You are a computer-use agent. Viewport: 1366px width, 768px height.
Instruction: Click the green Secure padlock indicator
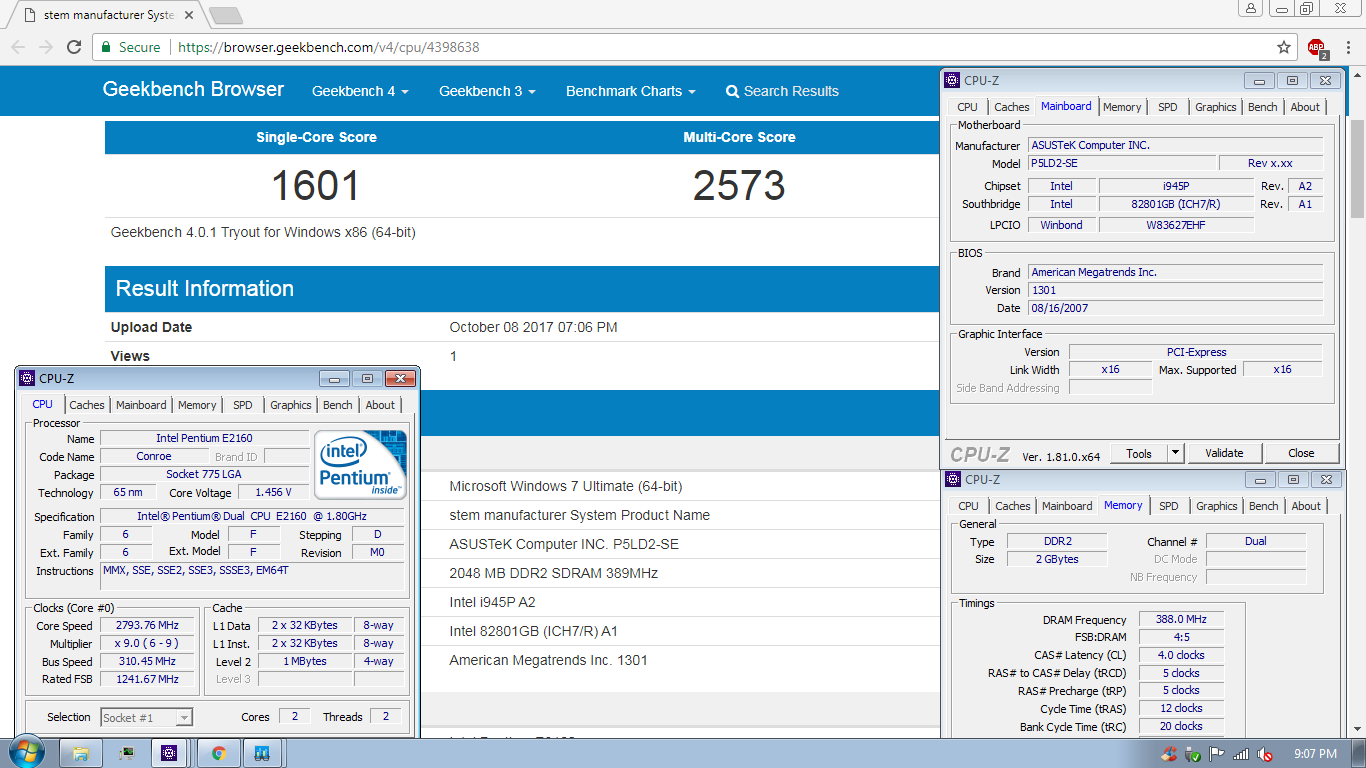pos(130,47)
